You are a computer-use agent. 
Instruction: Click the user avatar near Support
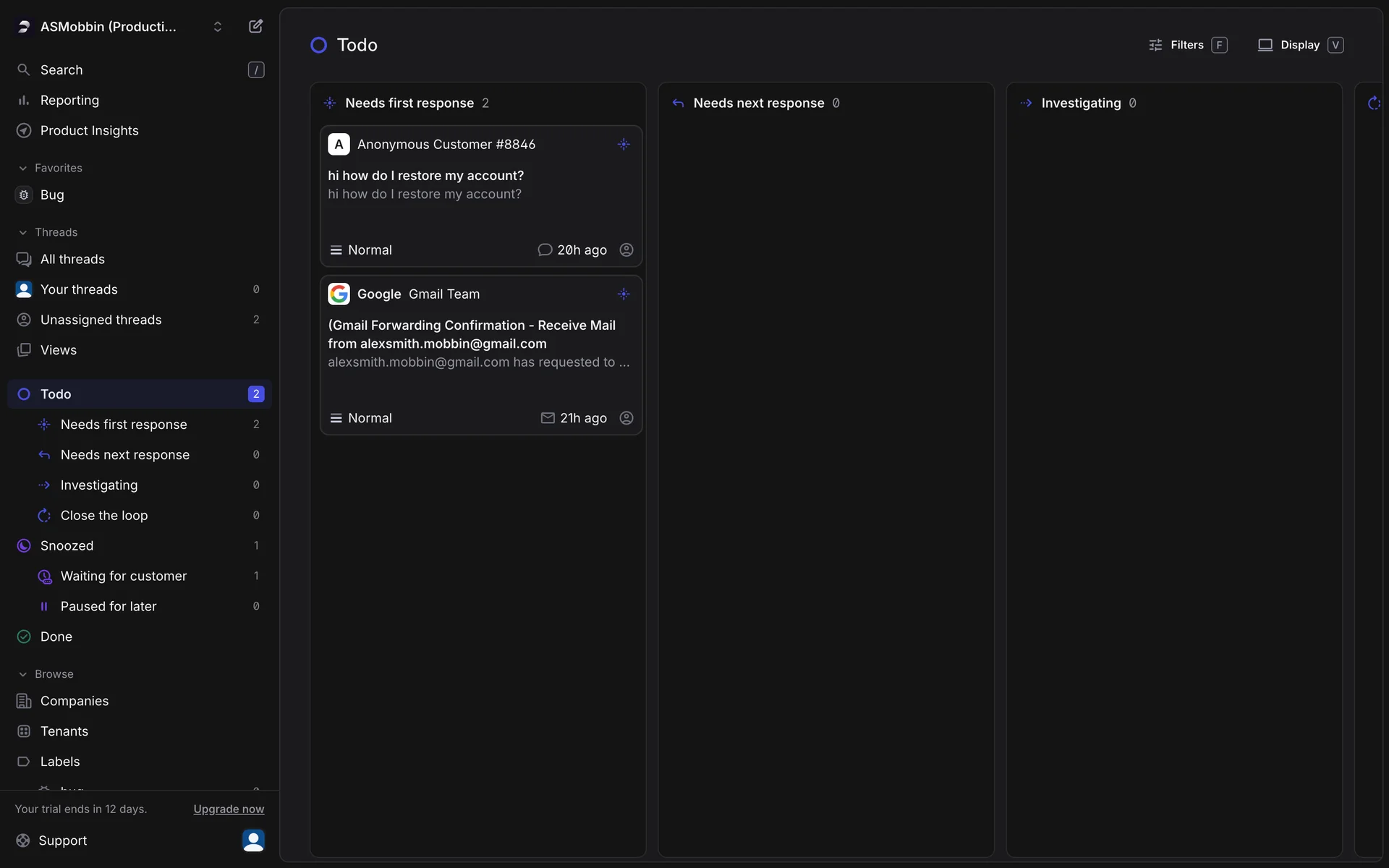253,841
